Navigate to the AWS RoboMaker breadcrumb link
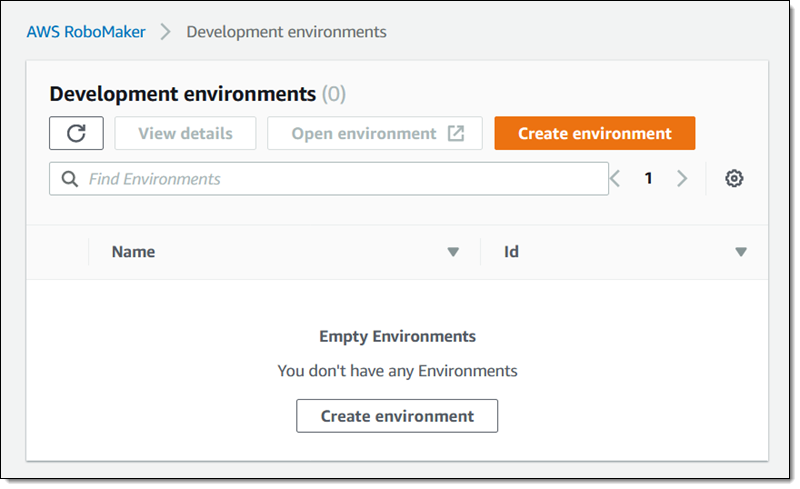This screenshot has height=489, width=800. click(x=86, y=32)
